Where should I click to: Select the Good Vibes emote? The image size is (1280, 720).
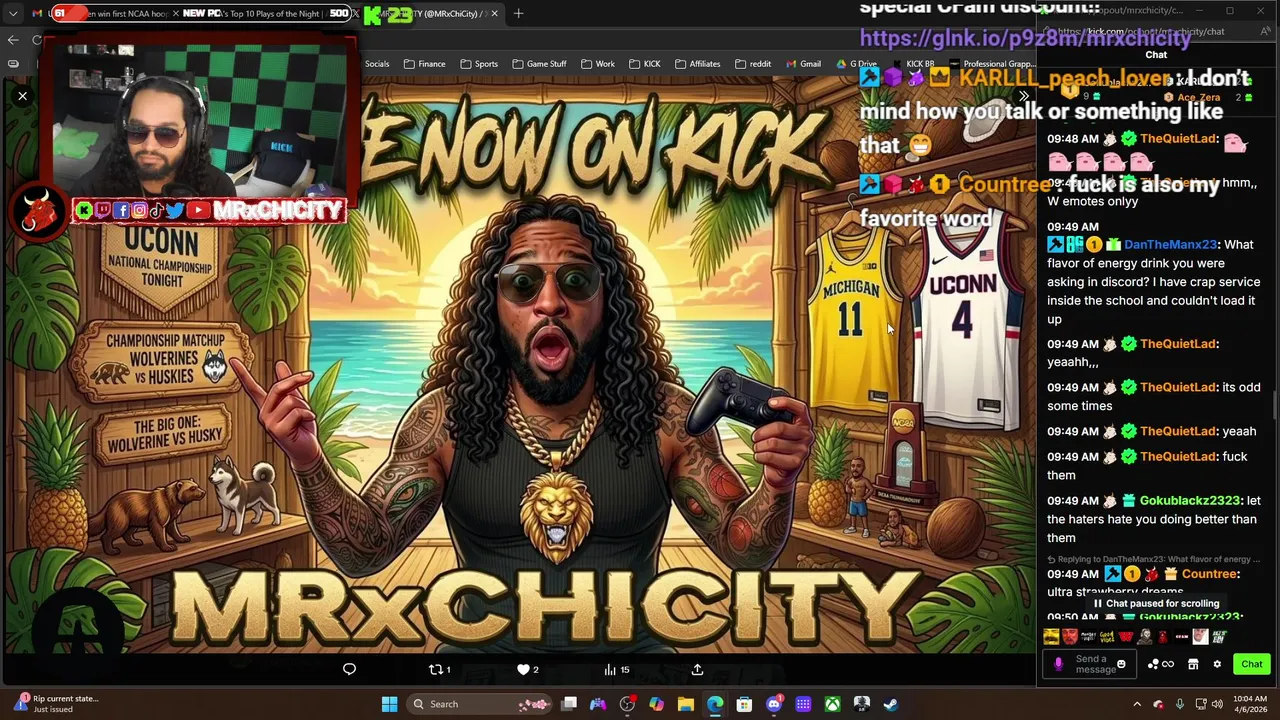[x=1107, y=636]
